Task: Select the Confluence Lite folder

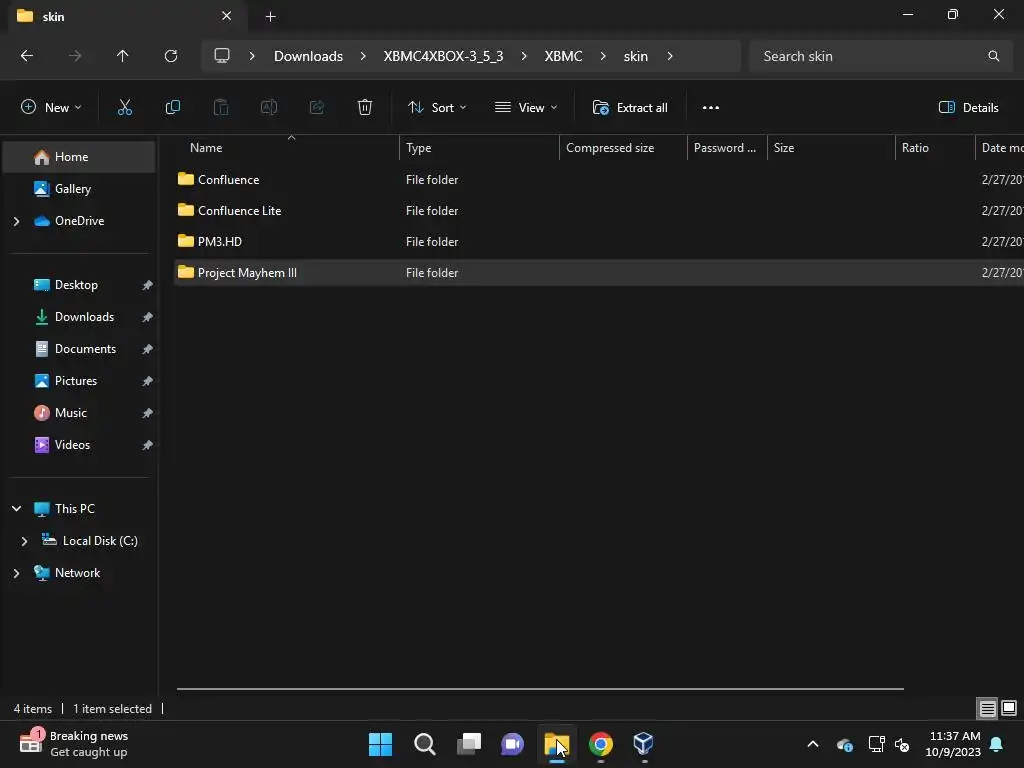Action: point(239,210)
